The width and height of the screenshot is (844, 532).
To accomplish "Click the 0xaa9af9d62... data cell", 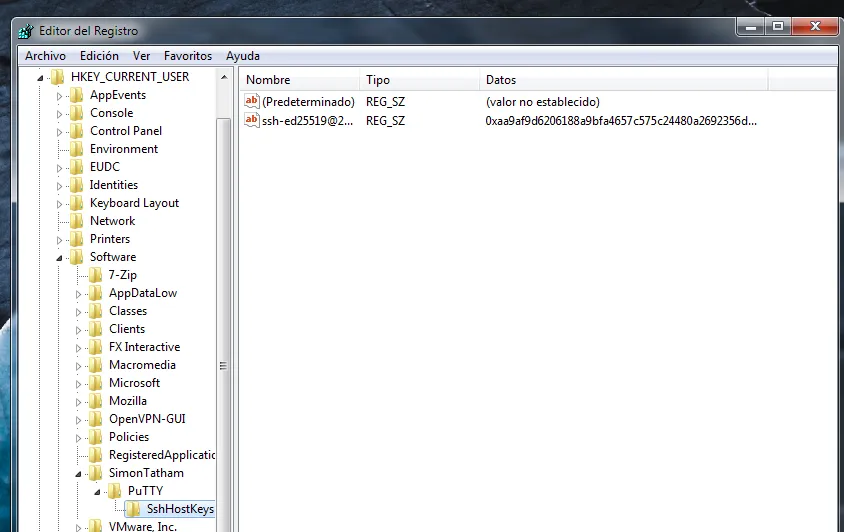I will 621,121.
